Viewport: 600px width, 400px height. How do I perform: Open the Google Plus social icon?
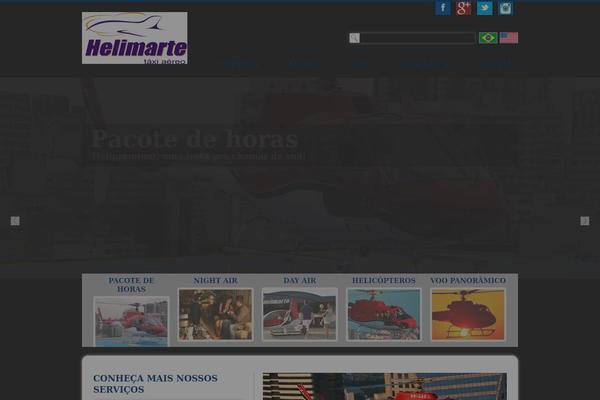point(463,8)
